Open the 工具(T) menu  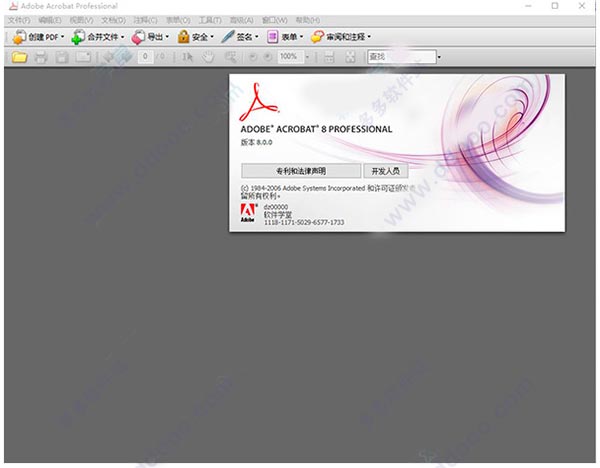(x=210, y=20)
